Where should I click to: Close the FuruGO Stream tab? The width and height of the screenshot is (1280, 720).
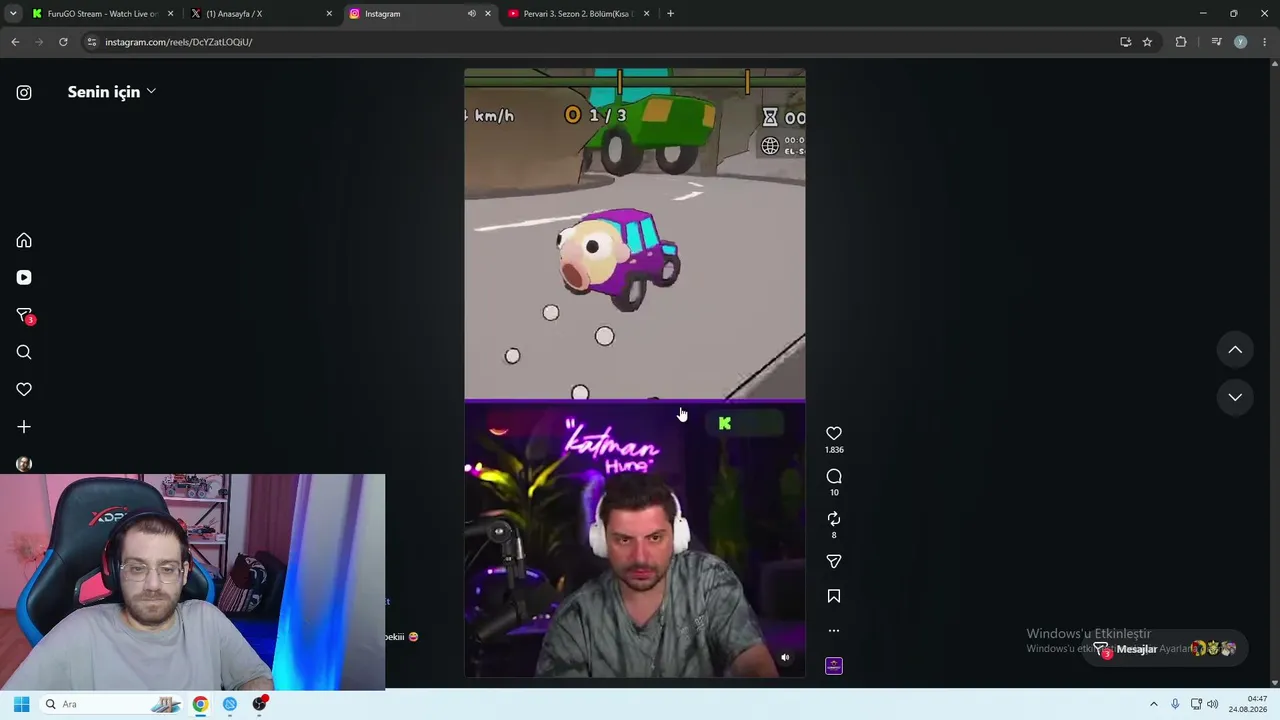coord(170,14)
